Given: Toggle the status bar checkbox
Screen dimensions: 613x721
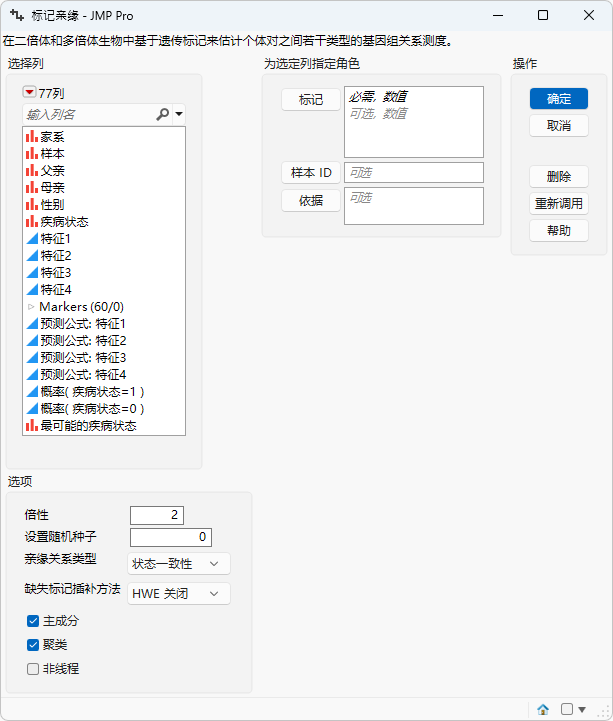Looking at the screenshot, I should pyautogui.click(x=567, y=709).
